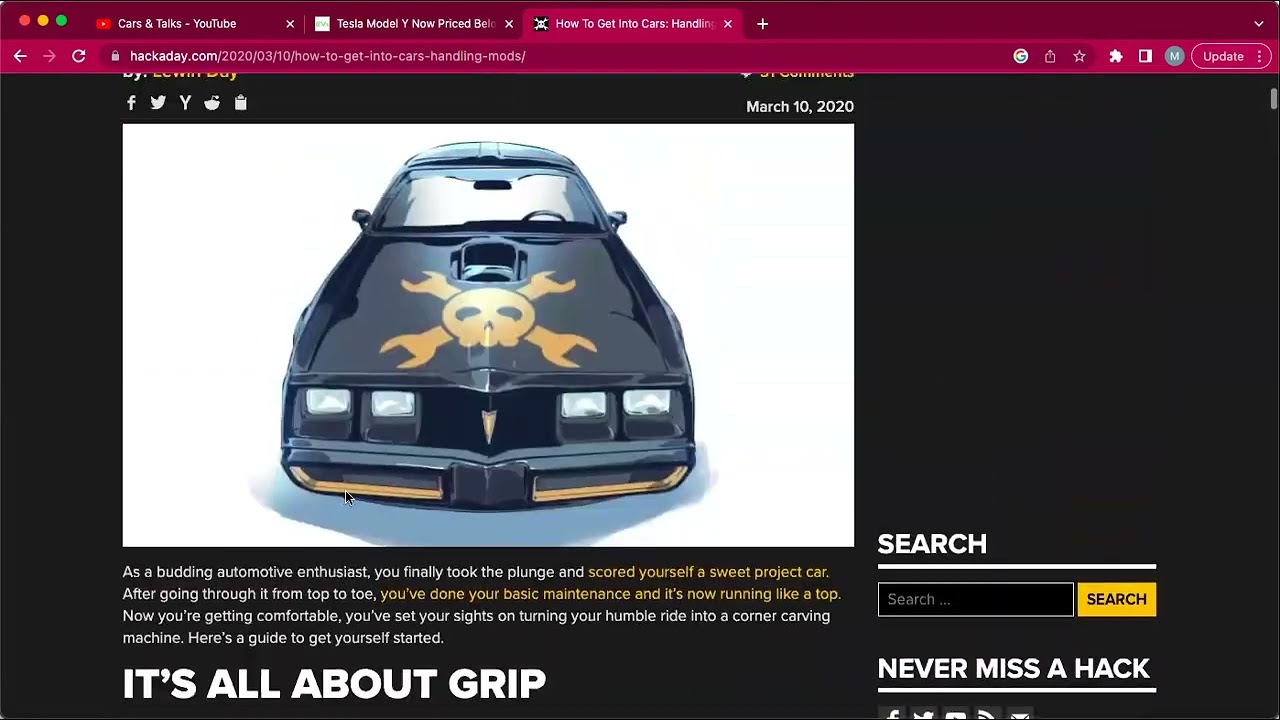The image size is (1280, 720).
Task: Click the Update button in the toolbar
Action: [1223, 56]
